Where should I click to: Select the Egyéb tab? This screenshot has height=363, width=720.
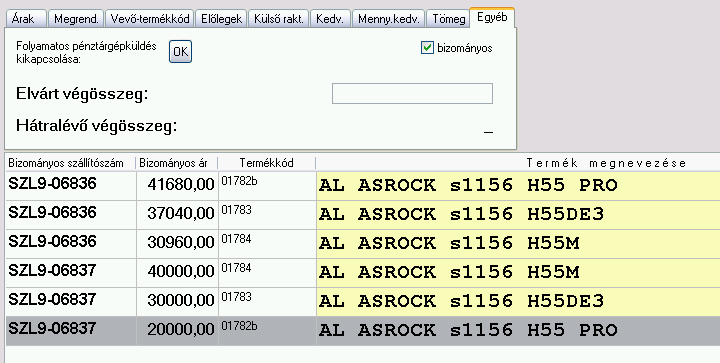[492, 18]
